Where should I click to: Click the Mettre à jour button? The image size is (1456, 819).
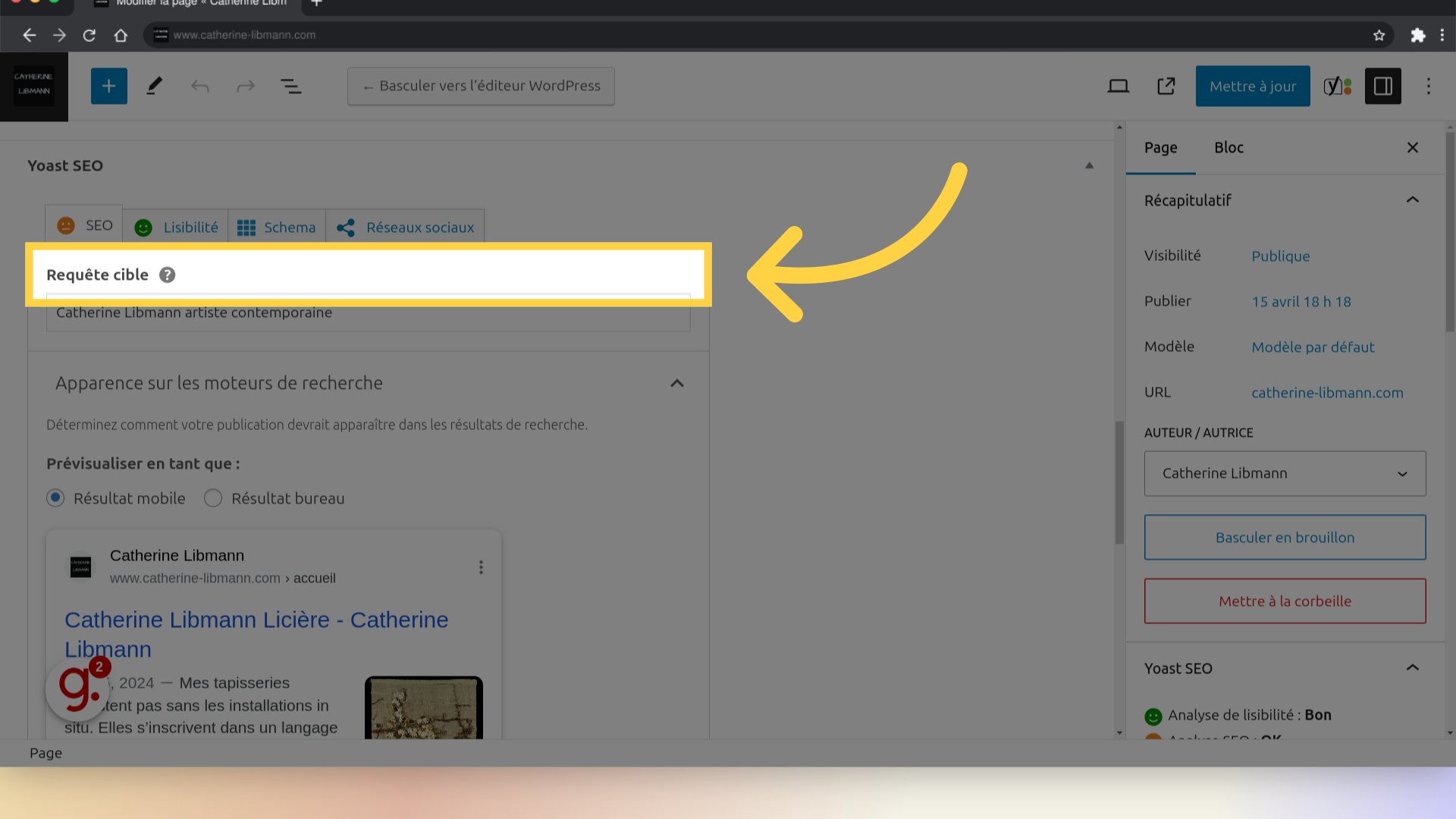pos(1253,86)
